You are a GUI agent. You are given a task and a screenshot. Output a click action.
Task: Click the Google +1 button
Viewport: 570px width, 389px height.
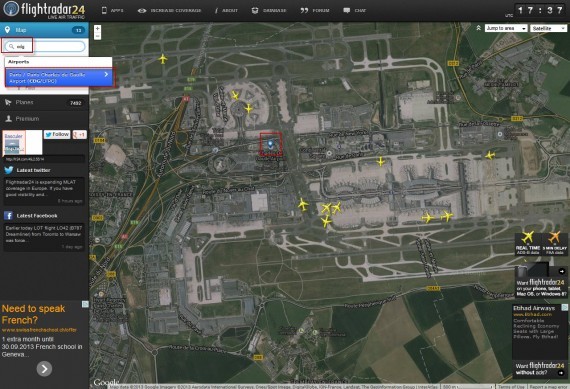coord(79,135)
